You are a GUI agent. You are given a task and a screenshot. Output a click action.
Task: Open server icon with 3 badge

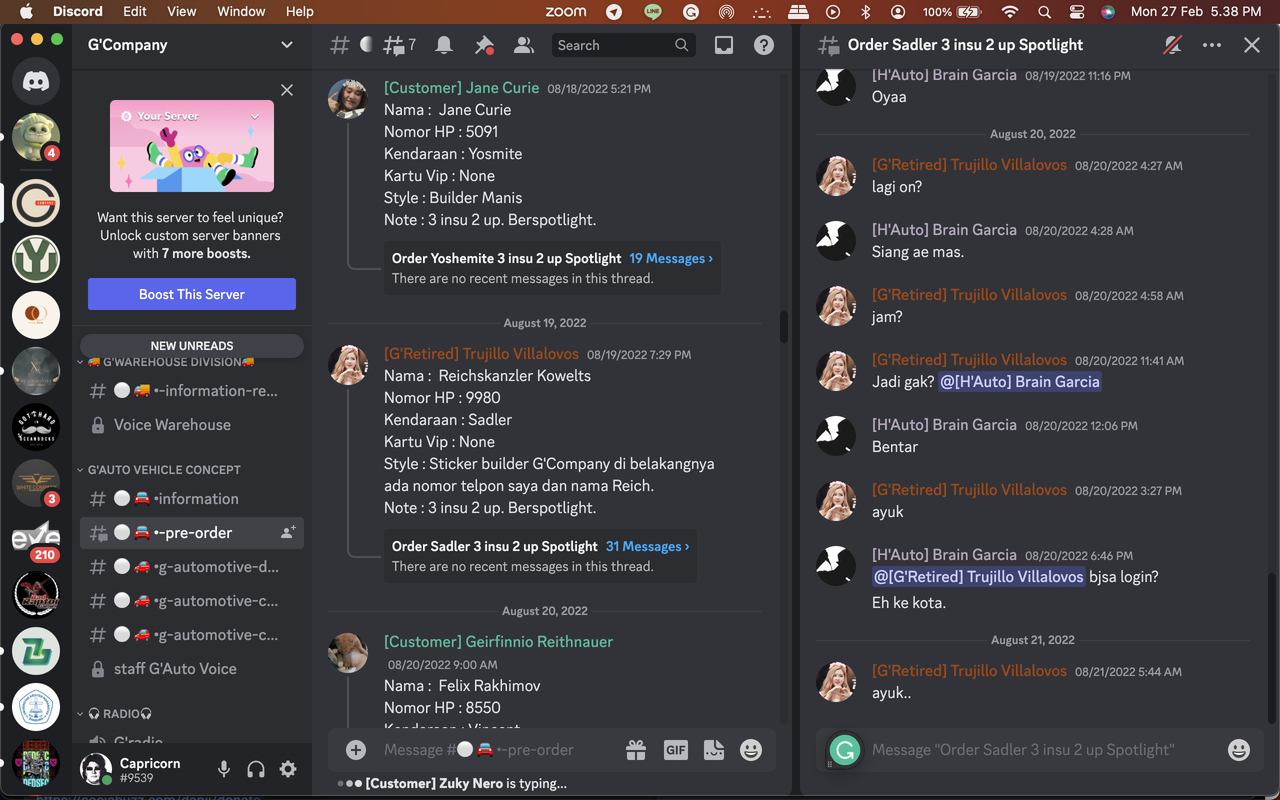pyautogui.click(x=36, y=483)
